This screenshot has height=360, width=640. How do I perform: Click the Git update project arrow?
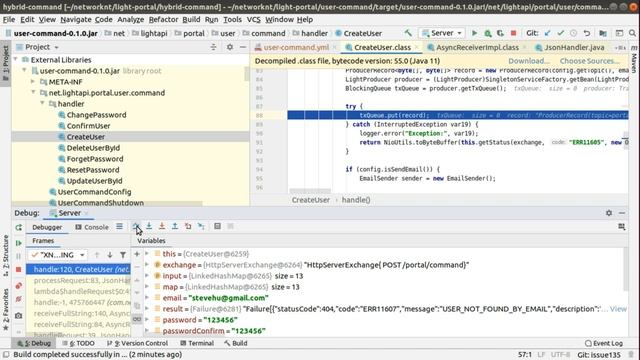pos(547,33)
